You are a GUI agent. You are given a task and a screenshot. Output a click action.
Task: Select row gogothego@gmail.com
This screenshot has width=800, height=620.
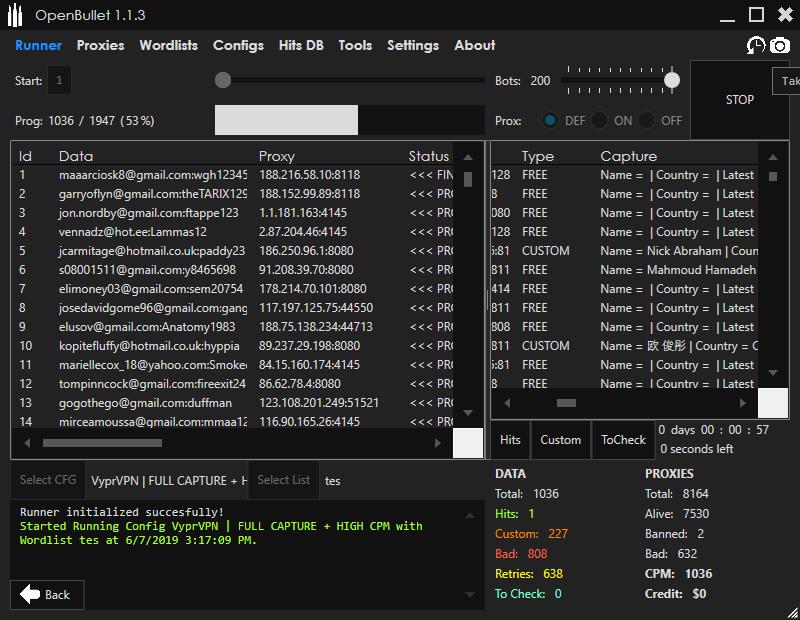[x=233, y=403]
